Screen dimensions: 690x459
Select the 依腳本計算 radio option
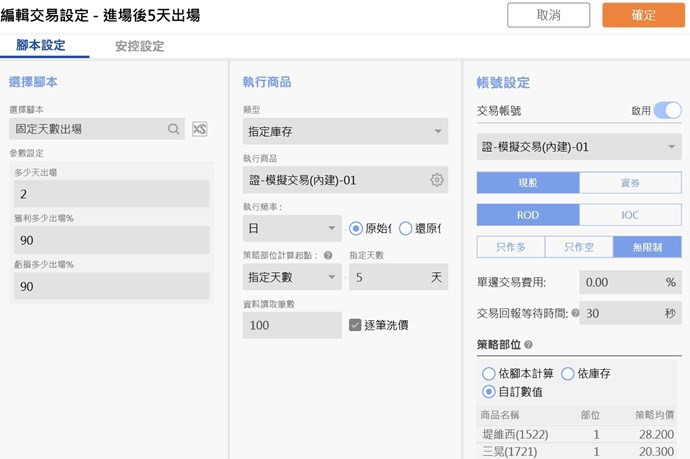(x=489, y=373)
